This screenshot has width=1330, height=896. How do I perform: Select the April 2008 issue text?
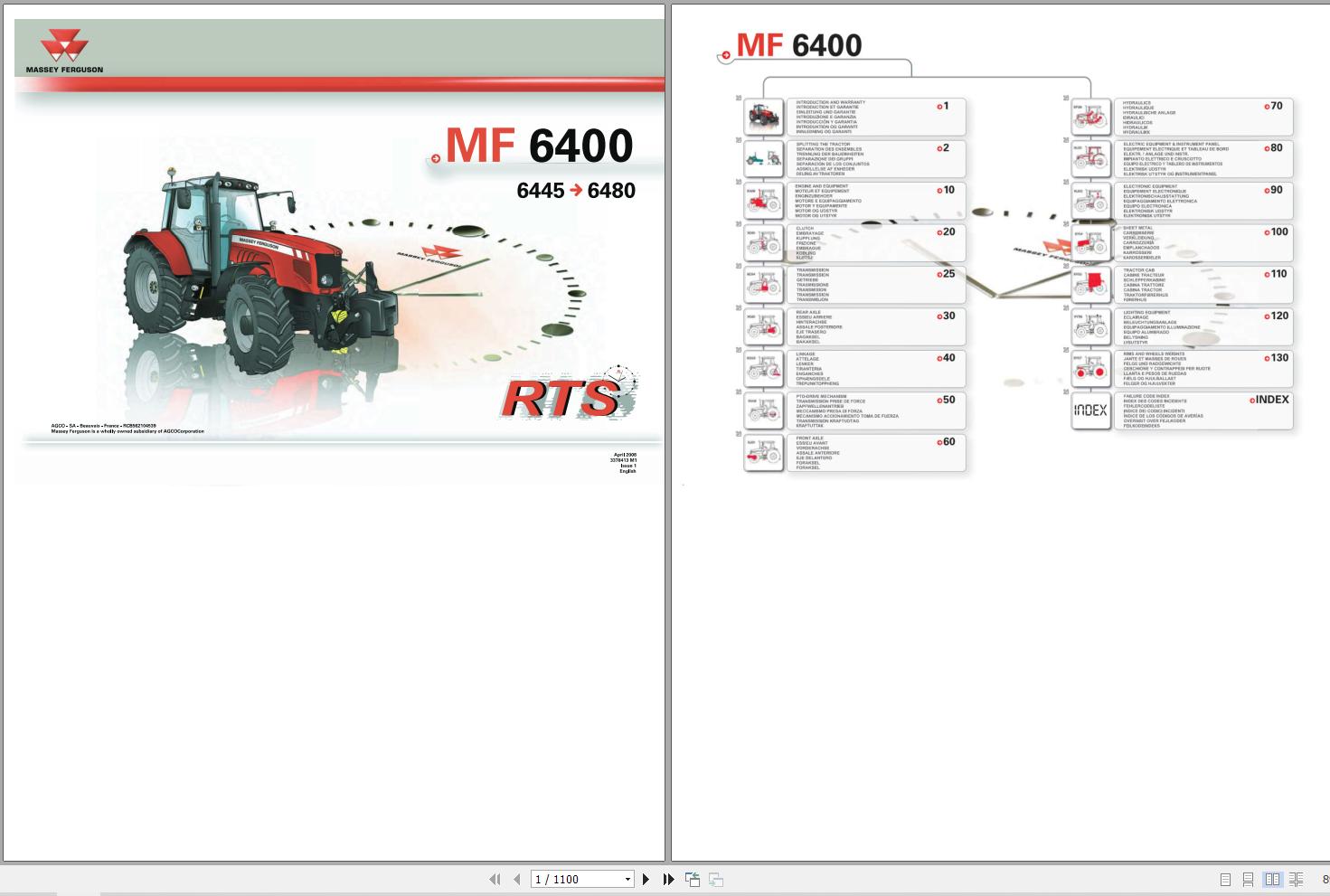[626, 455]
